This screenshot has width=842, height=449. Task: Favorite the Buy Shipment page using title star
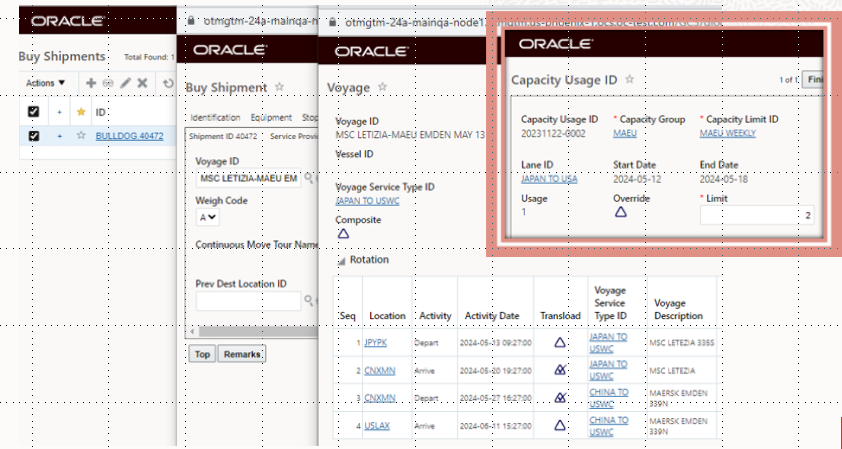(279, 86)
